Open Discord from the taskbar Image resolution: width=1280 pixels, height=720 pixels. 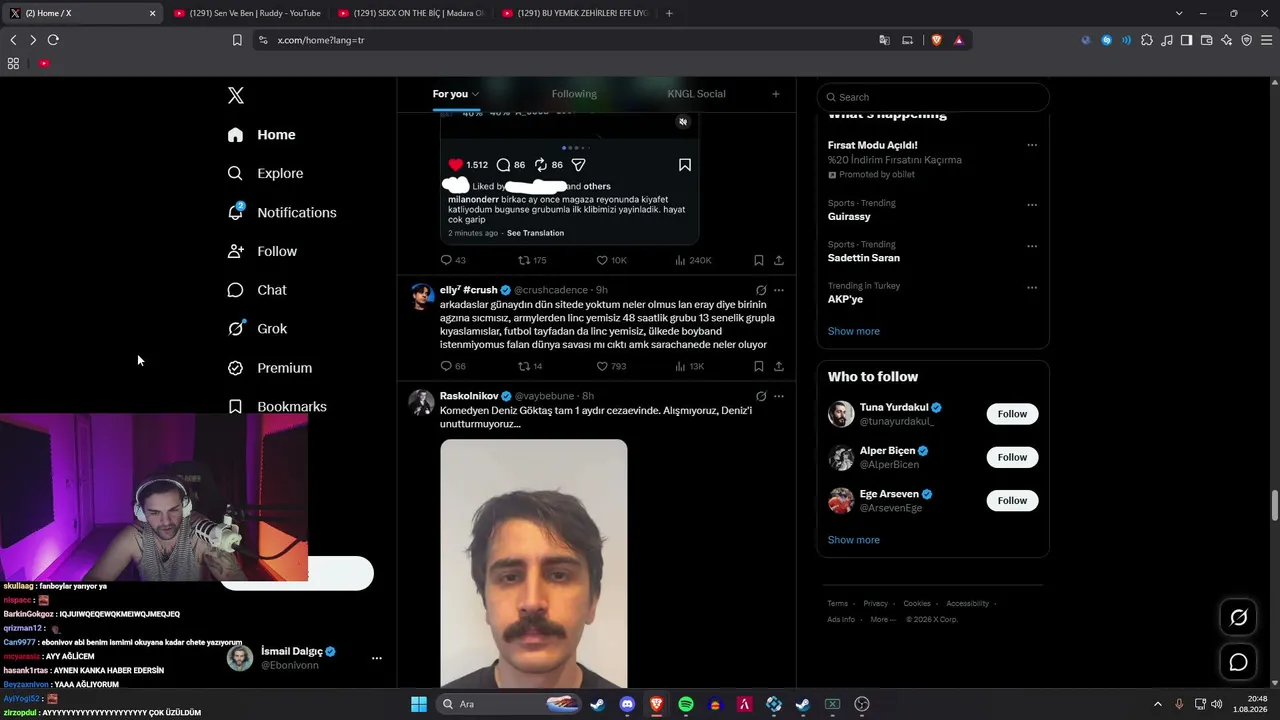click(627, 704)
